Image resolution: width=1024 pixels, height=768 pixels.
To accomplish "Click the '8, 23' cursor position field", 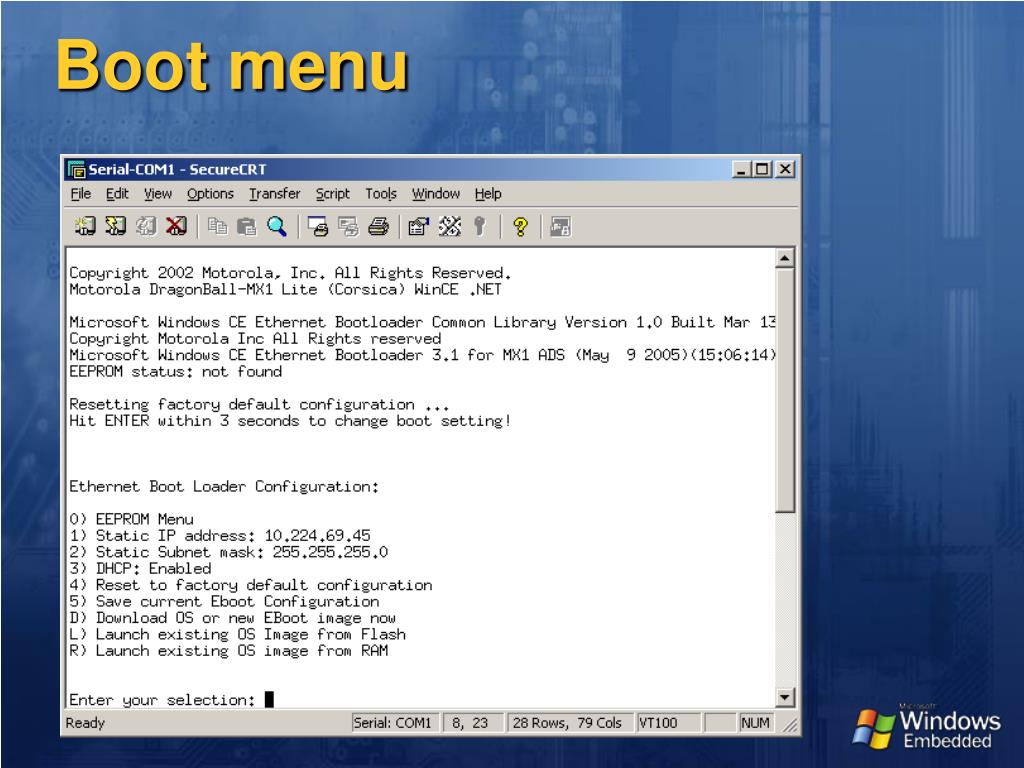I will tap(473, 723).
